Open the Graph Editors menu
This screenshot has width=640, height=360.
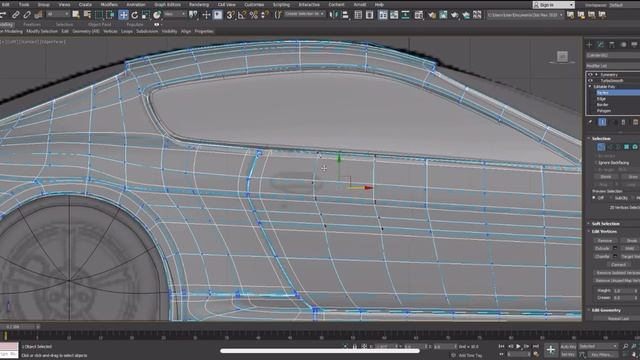167,4
